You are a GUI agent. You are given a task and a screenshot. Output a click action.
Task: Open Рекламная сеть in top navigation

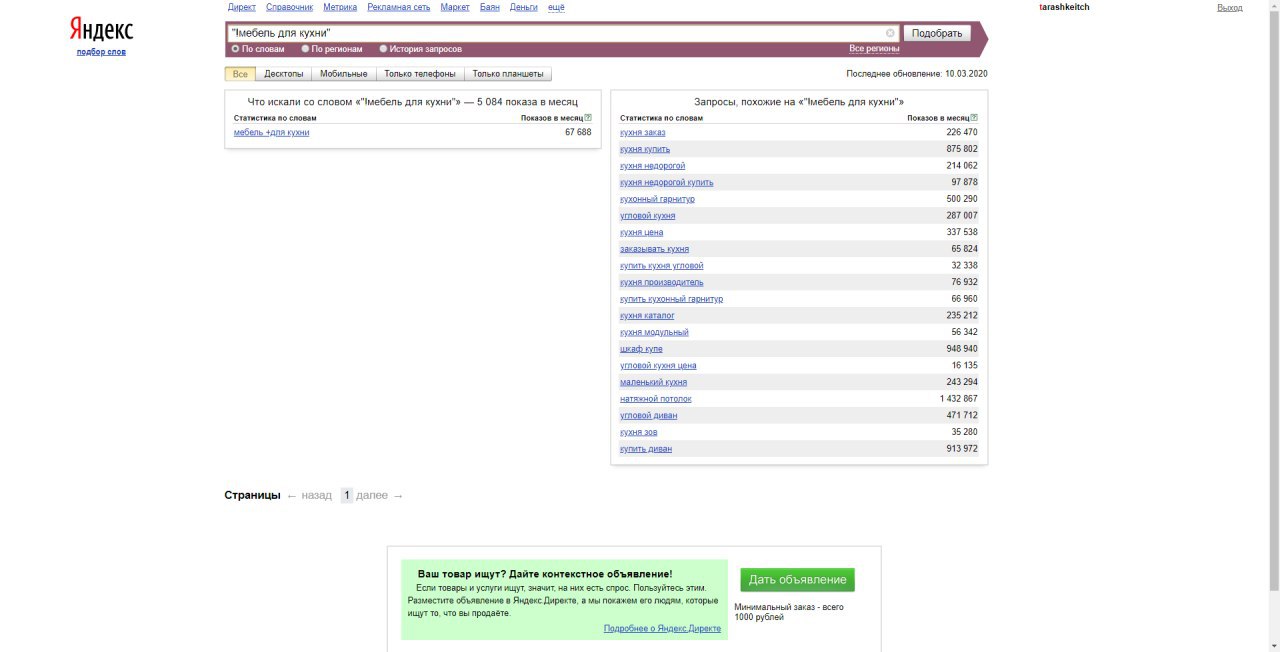(x=399, y=7)
